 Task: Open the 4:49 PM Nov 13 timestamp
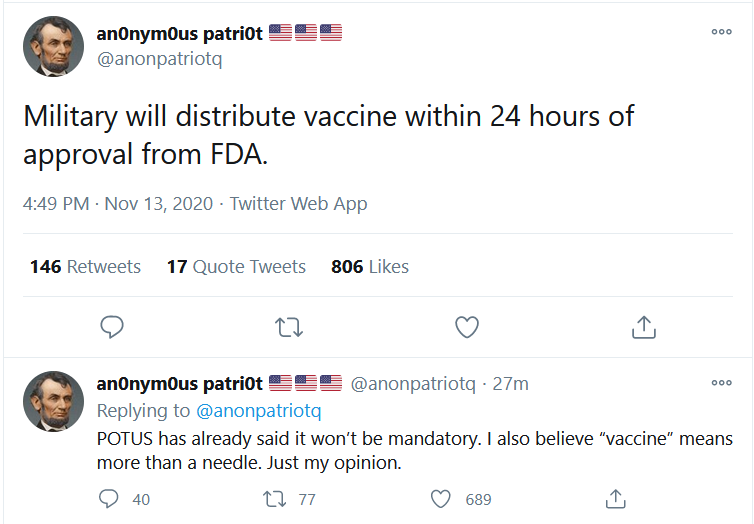point(118,204)
